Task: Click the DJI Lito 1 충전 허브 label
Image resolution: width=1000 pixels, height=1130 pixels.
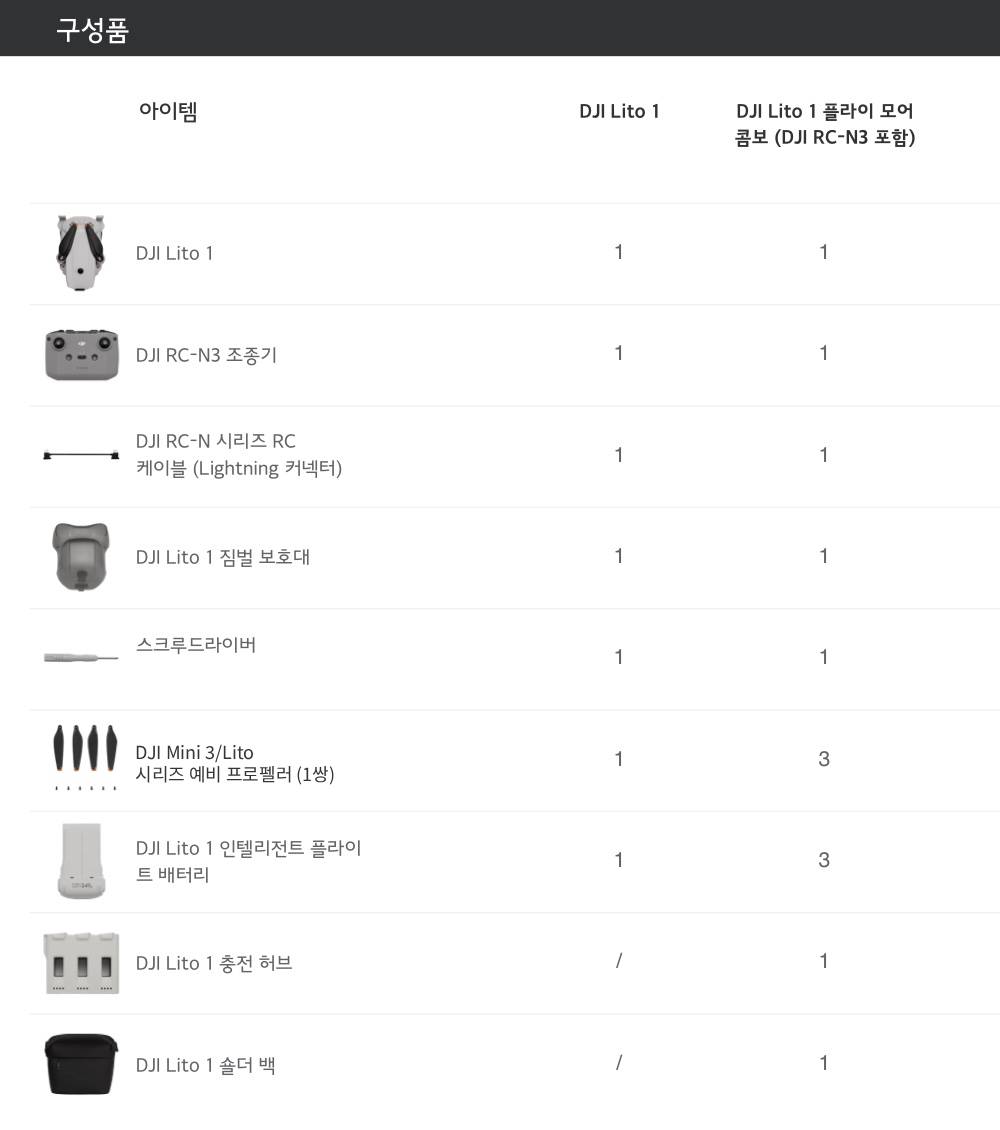Action: tap(214, 963)
